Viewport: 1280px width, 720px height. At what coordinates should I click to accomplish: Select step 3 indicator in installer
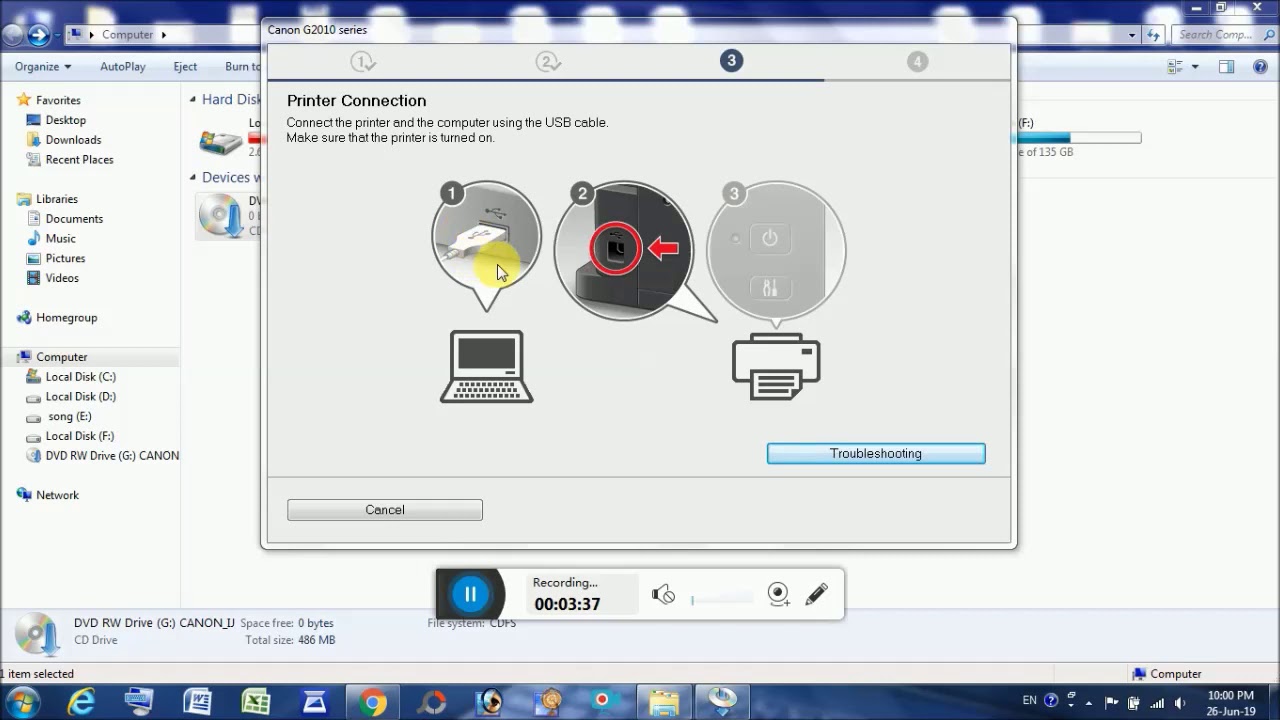point(731,61)
